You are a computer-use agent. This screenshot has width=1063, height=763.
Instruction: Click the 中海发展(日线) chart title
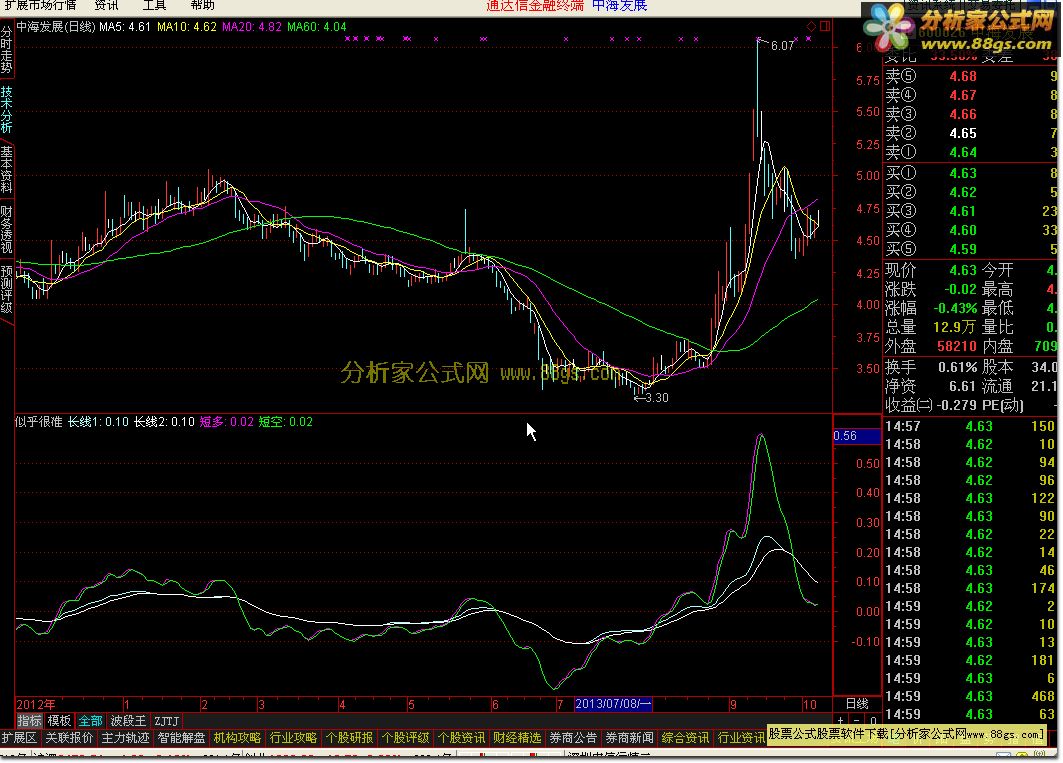56,27
